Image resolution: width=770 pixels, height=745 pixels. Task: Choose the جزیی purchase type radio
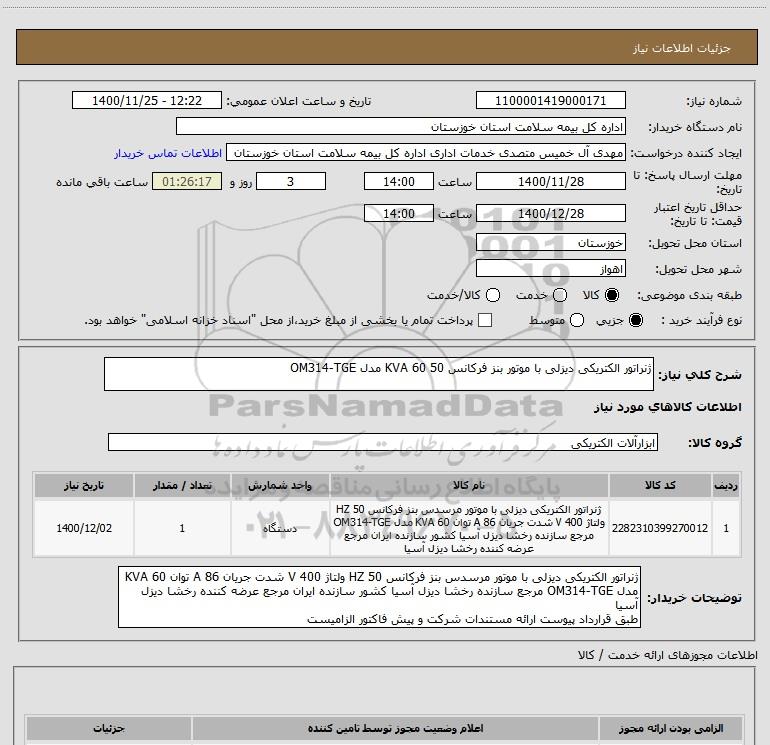635,320
